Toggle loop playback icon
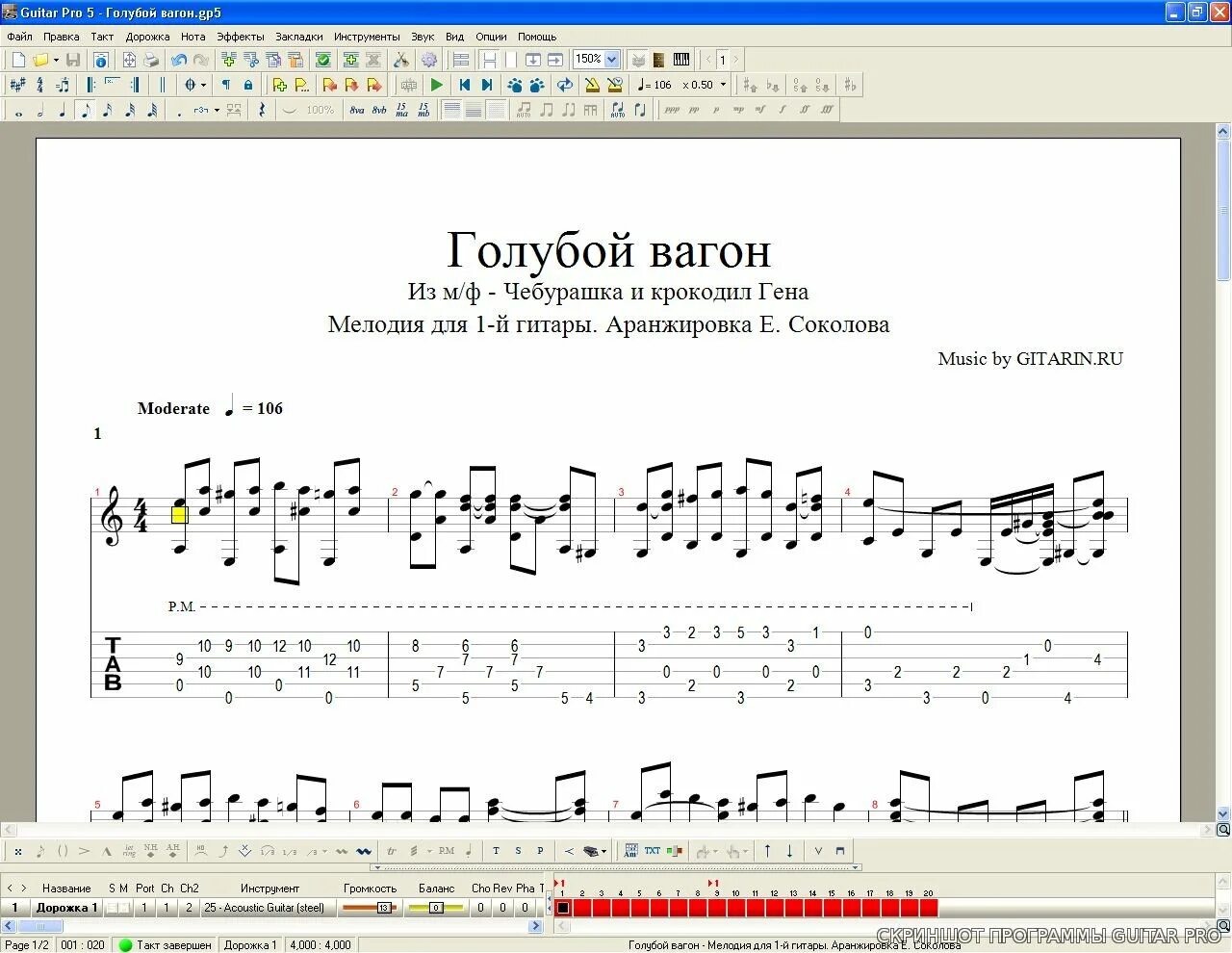Viewport: 1232px width, 953px height. tap(565, 85)
